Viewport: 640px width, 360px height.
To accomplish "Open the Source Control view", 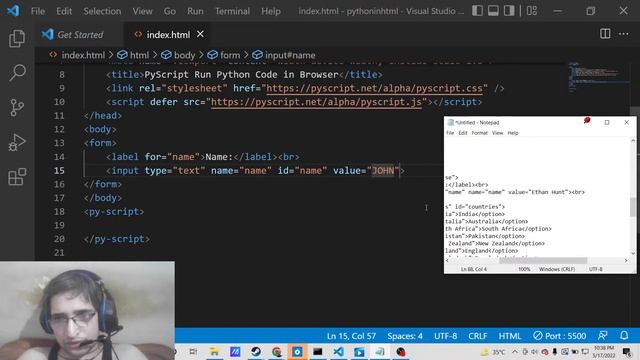I will click(x=17, y=108).
